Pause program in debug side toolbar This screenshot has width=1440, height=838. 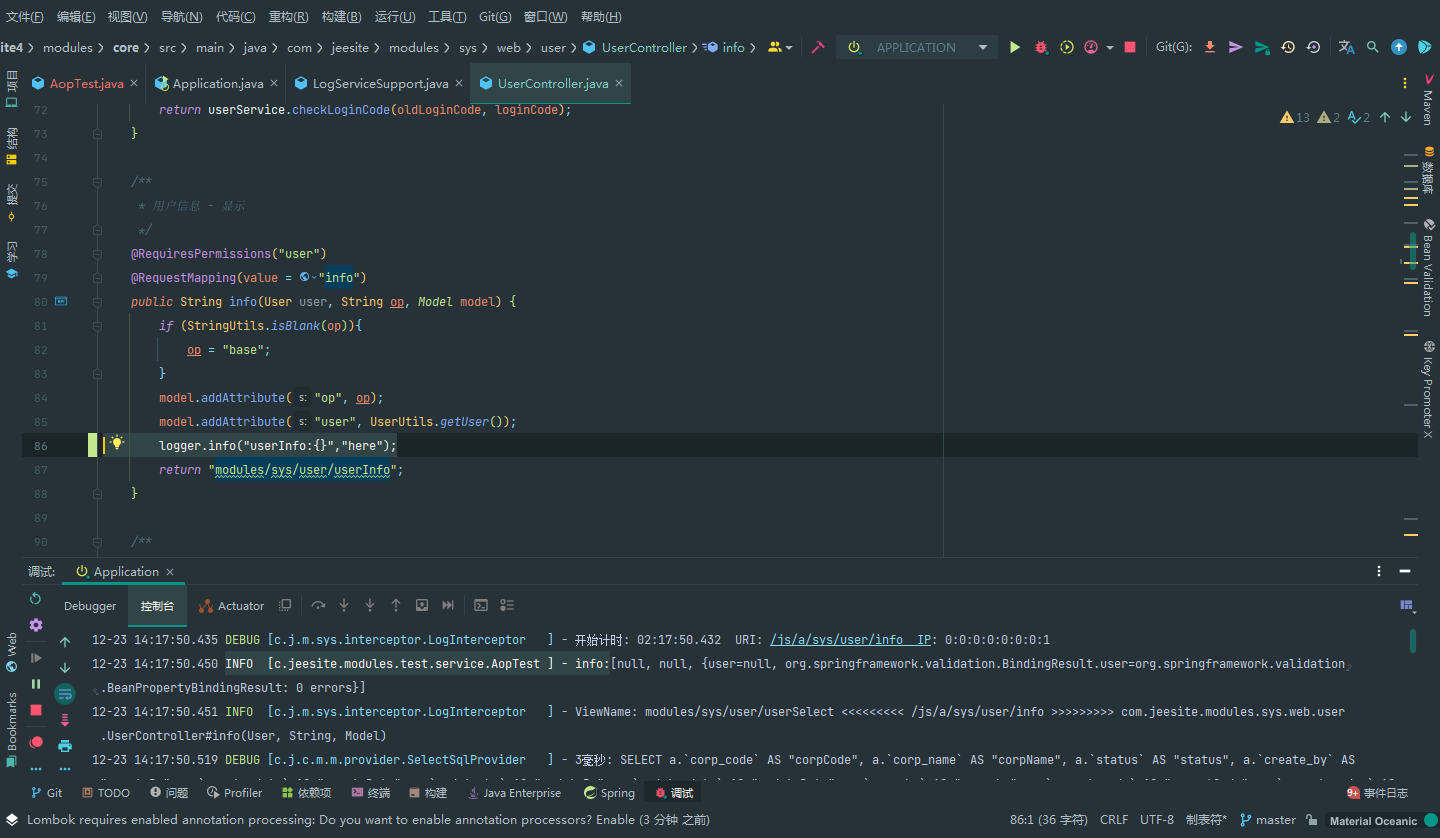(36, 684)
